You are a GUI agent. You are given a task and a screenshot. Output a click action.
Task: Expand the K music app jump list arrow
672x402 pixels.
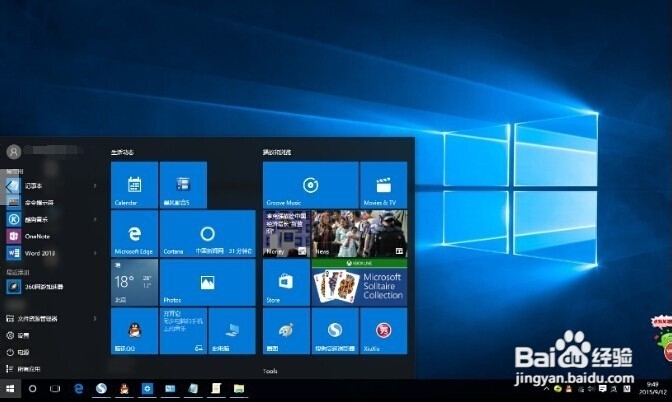click(95, 219)
